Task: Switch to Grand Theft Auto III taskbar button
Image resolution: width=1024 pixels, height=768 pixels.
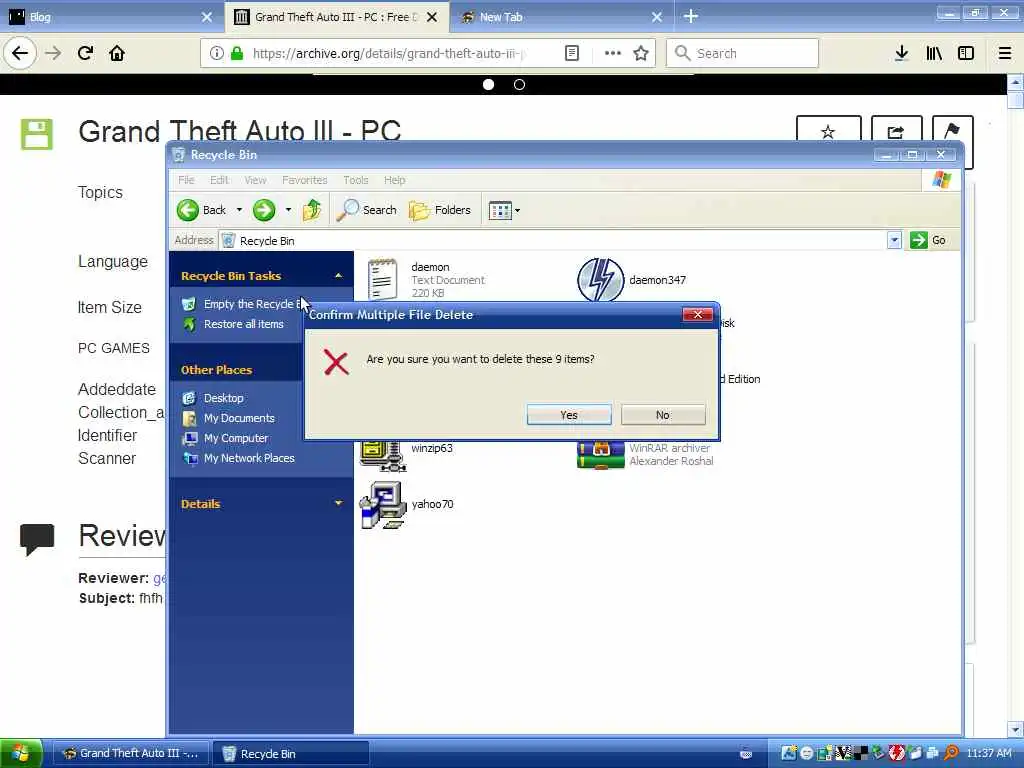Action: pos(130,754)
